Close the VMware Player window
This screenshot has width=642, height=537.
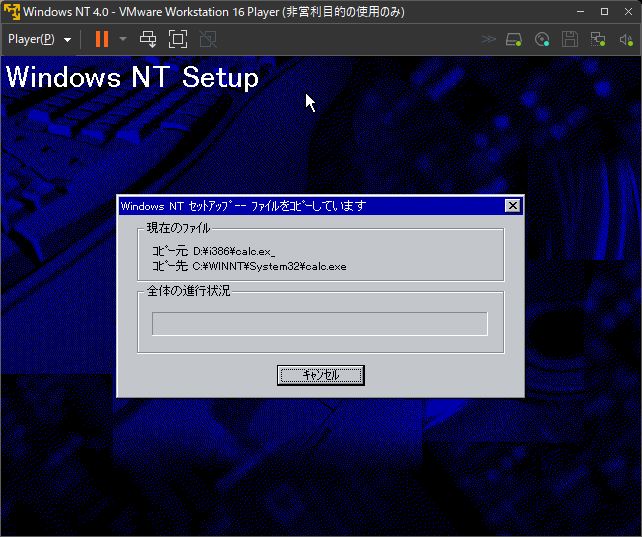point(628,11)
